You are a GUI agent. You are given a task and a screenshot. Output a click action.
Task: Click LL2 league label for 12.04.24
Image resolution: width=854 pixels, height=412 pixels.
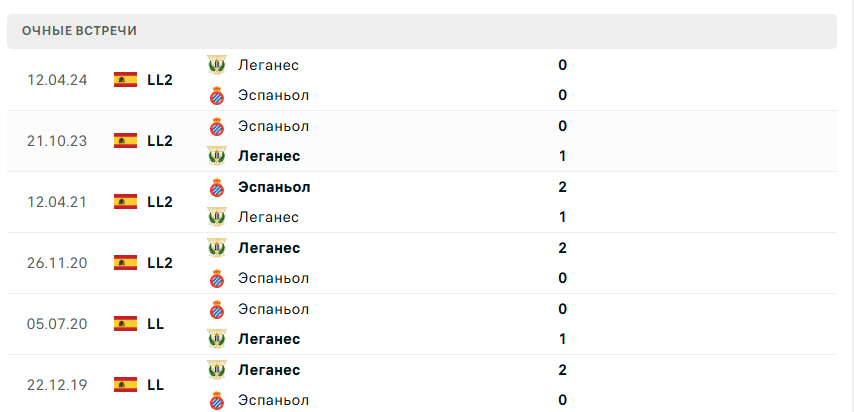tap(160, 80)
